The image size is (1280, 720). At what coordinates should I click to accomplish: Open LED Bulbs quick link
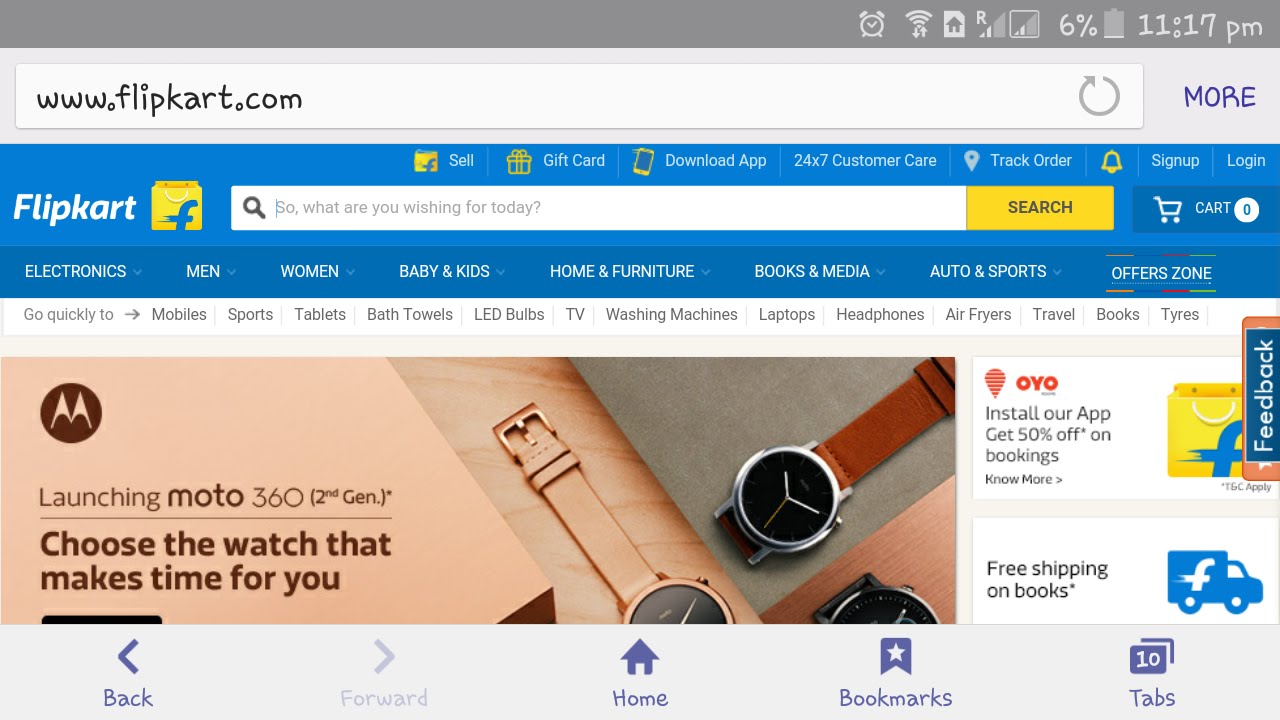click(509, 314)
